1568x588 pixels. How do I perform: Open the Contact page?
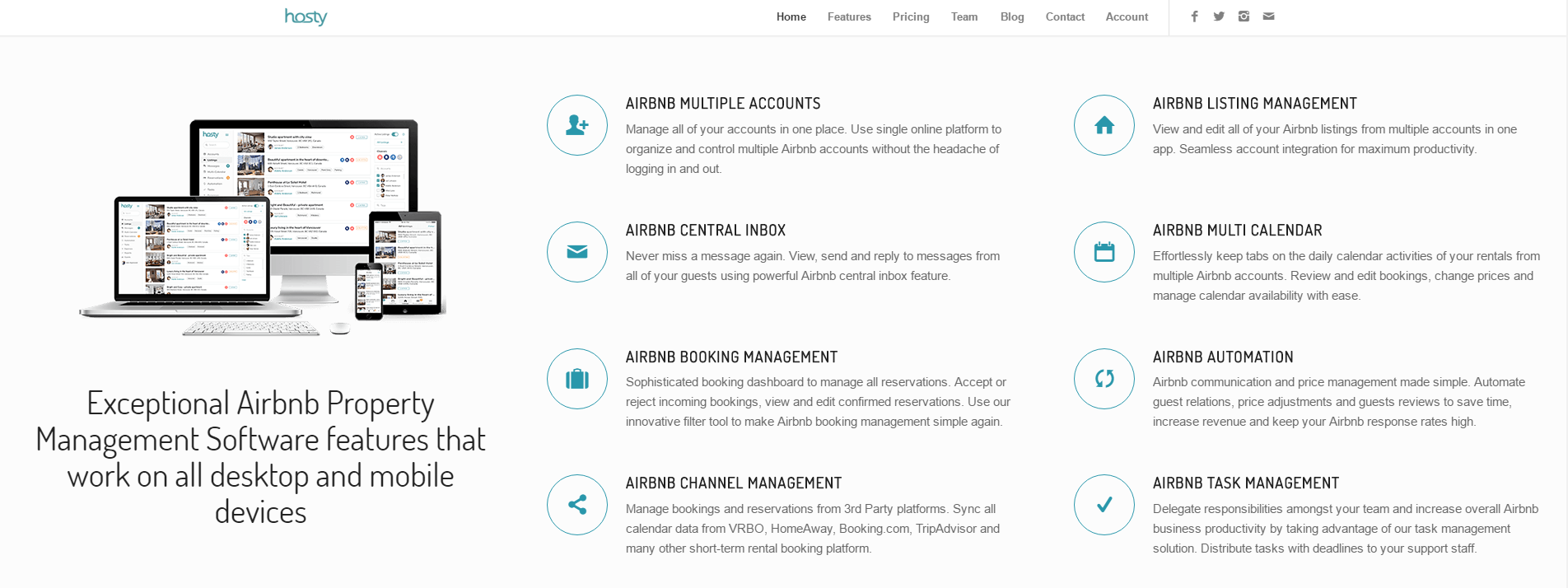click(1065, 16)
